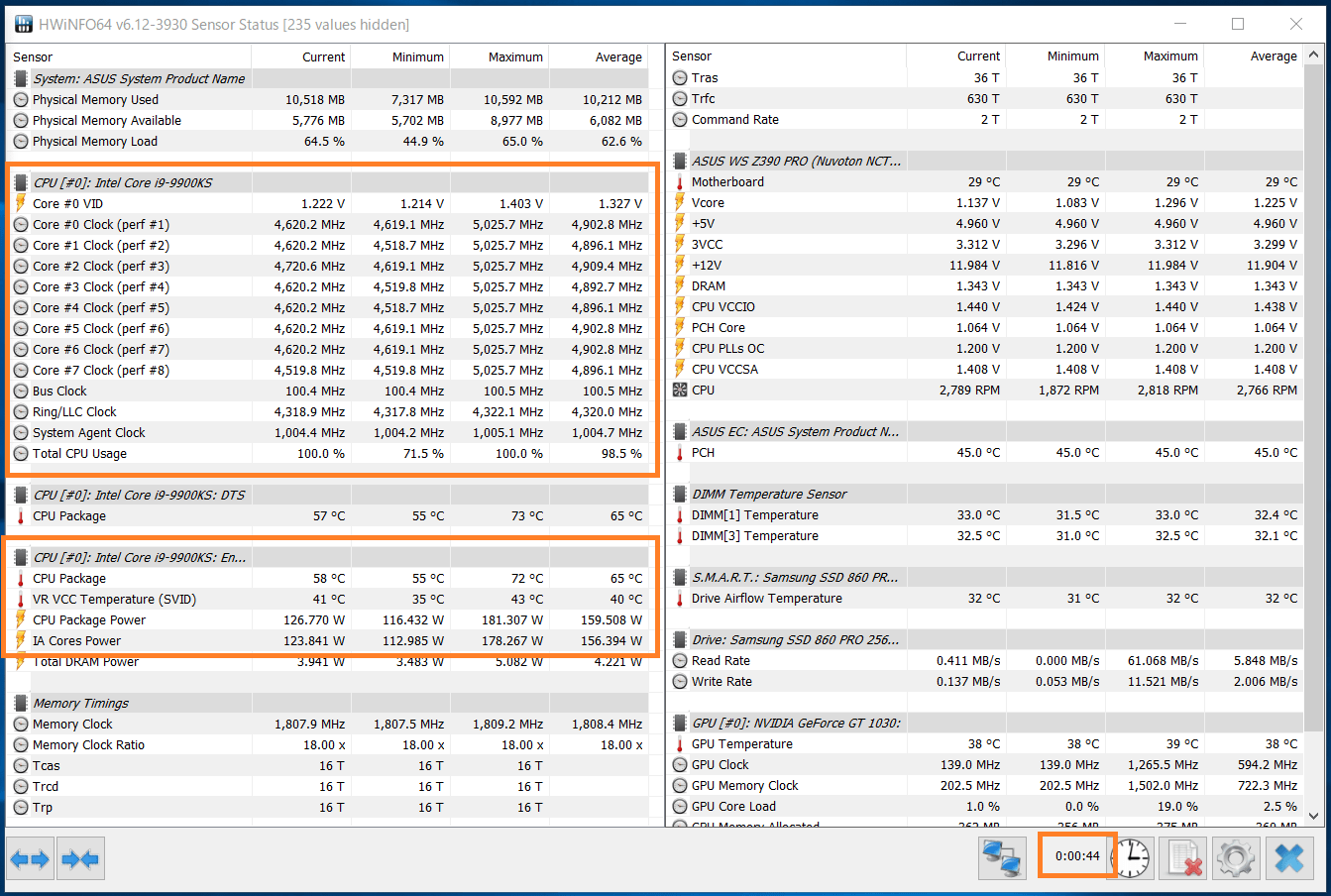Screen dimensions: 1331x896
Task: Click the lightning icon beside CPU Package Power
Action: tap(21, 619)
